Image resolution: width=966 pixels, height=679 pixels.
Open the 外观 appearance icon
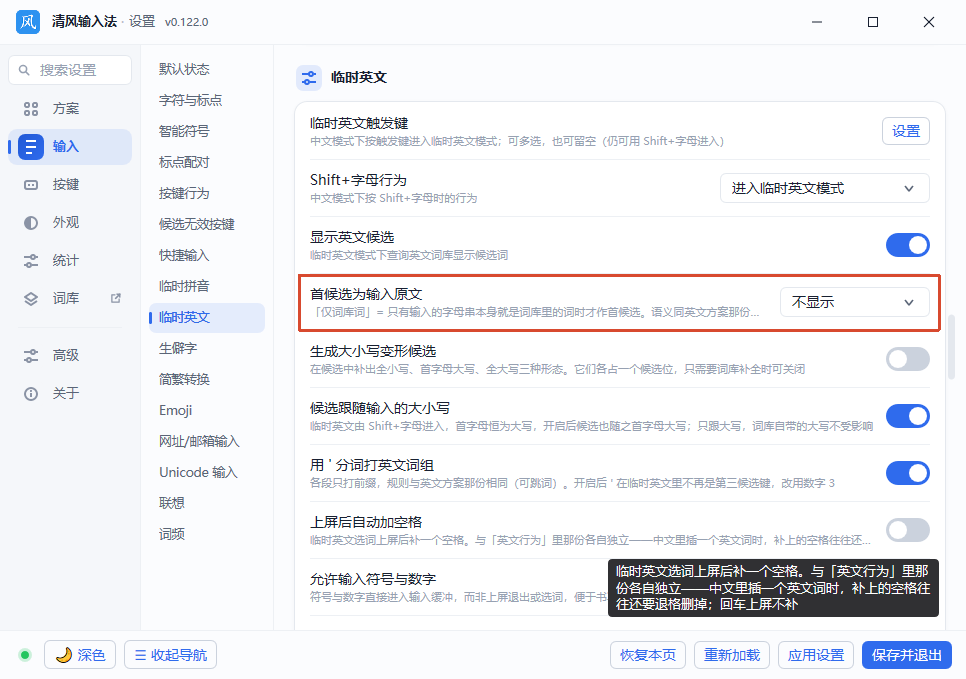click(31, 222)
